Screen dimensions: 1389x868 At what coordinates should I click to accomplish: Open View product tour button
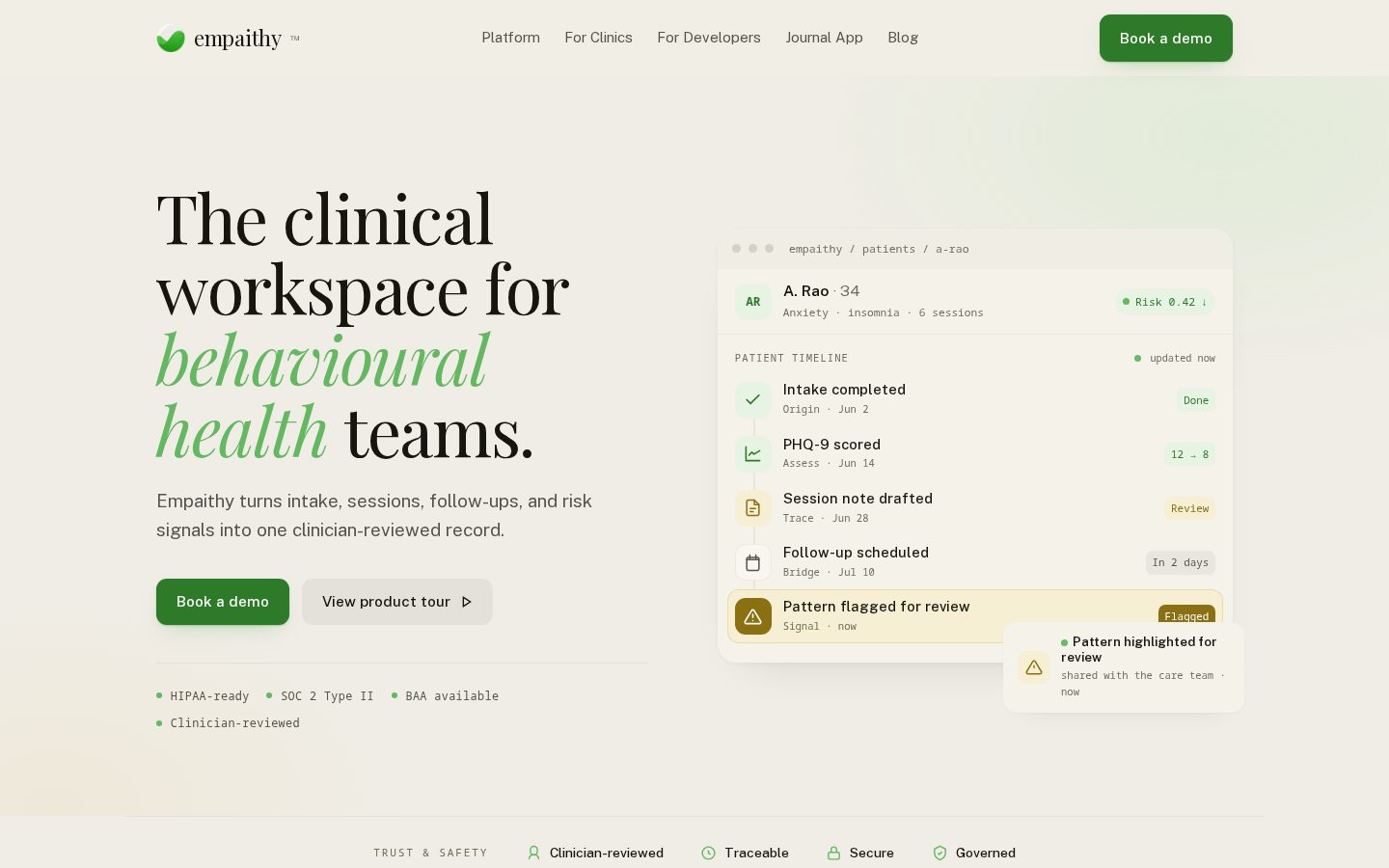tap(397, 602)
